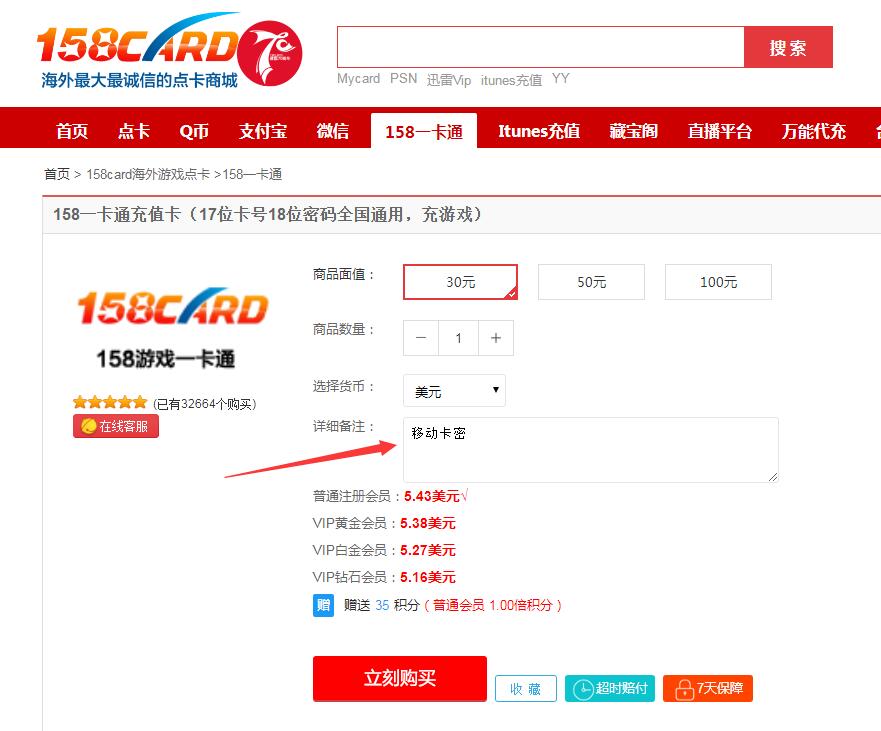Open the currency dropdown showing 美元
Image resolution: width=881 pixels, height=731 pixels.
pos(454,391)
